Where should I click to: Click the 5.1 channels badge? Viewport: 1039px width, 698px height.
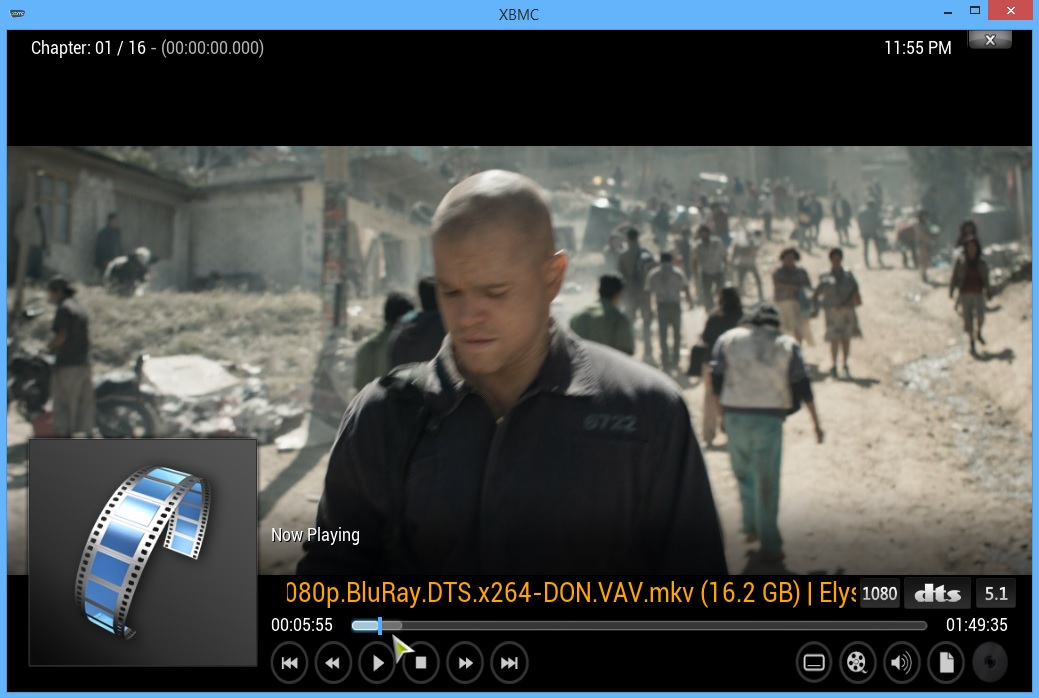[x=996, y=593]
